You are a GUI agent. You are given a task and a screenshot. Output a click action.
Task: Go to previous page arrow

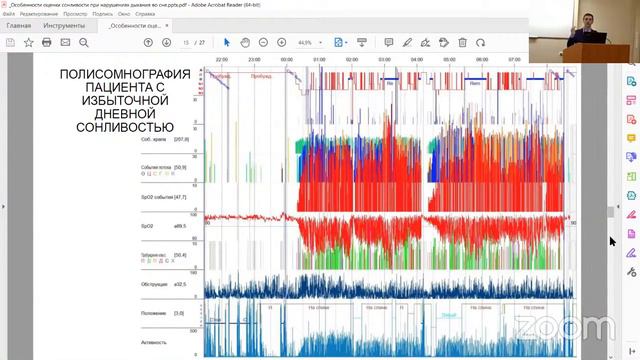click(x=148, y=42)
